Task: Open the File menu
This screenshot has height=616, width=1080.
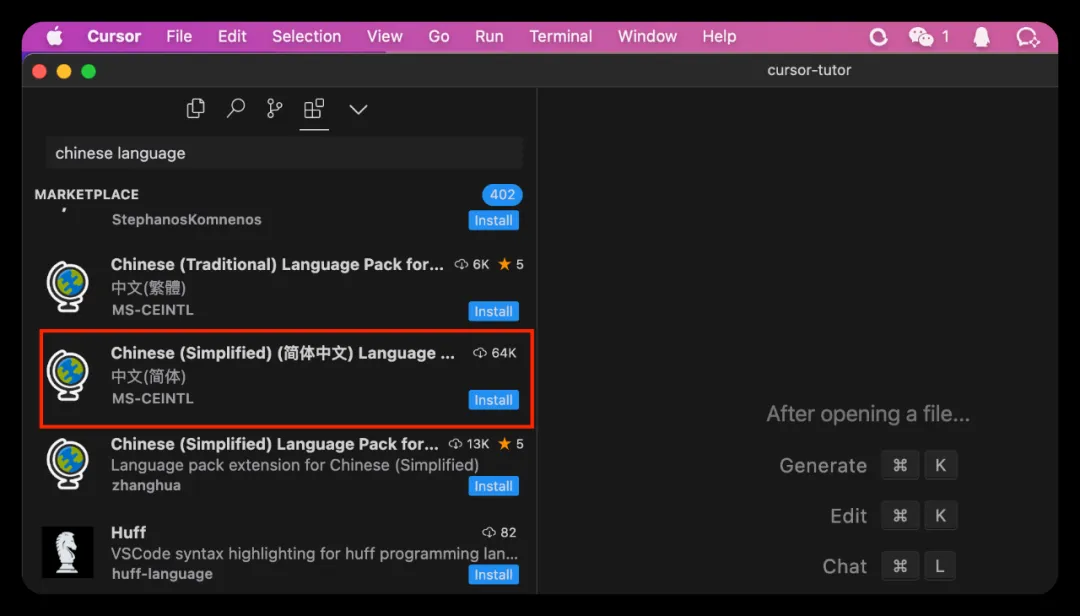Action: click(x=179, y=37)
